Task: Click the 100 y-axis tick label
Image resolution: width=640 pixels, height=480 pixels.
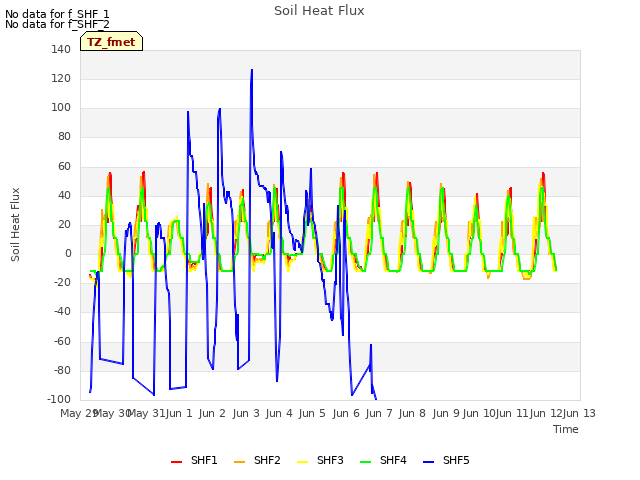Action: click(x=61, y=108)
